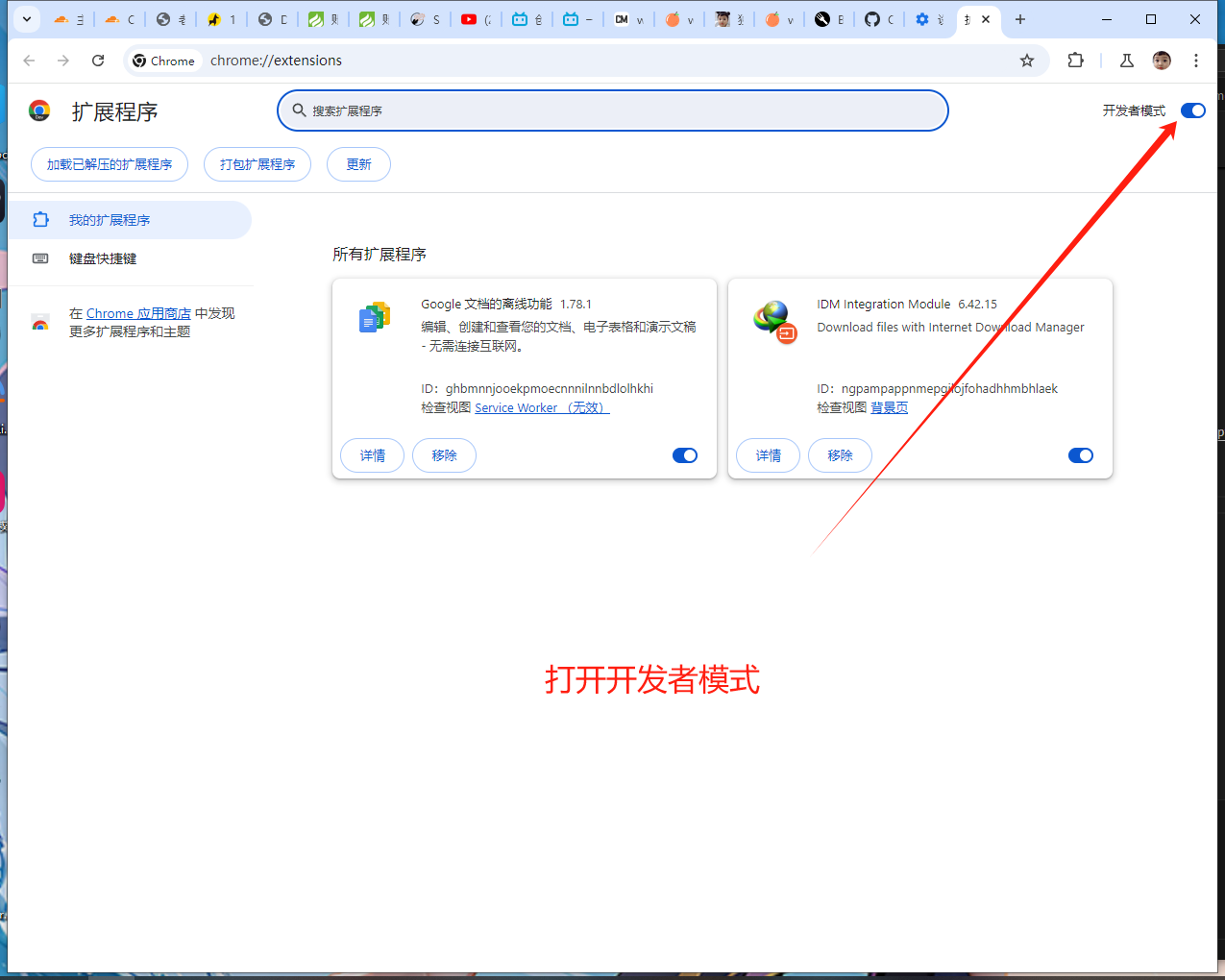Open 键盘快捷键 in the sidebar
The image size is (1225, 980).
[103, 258]
